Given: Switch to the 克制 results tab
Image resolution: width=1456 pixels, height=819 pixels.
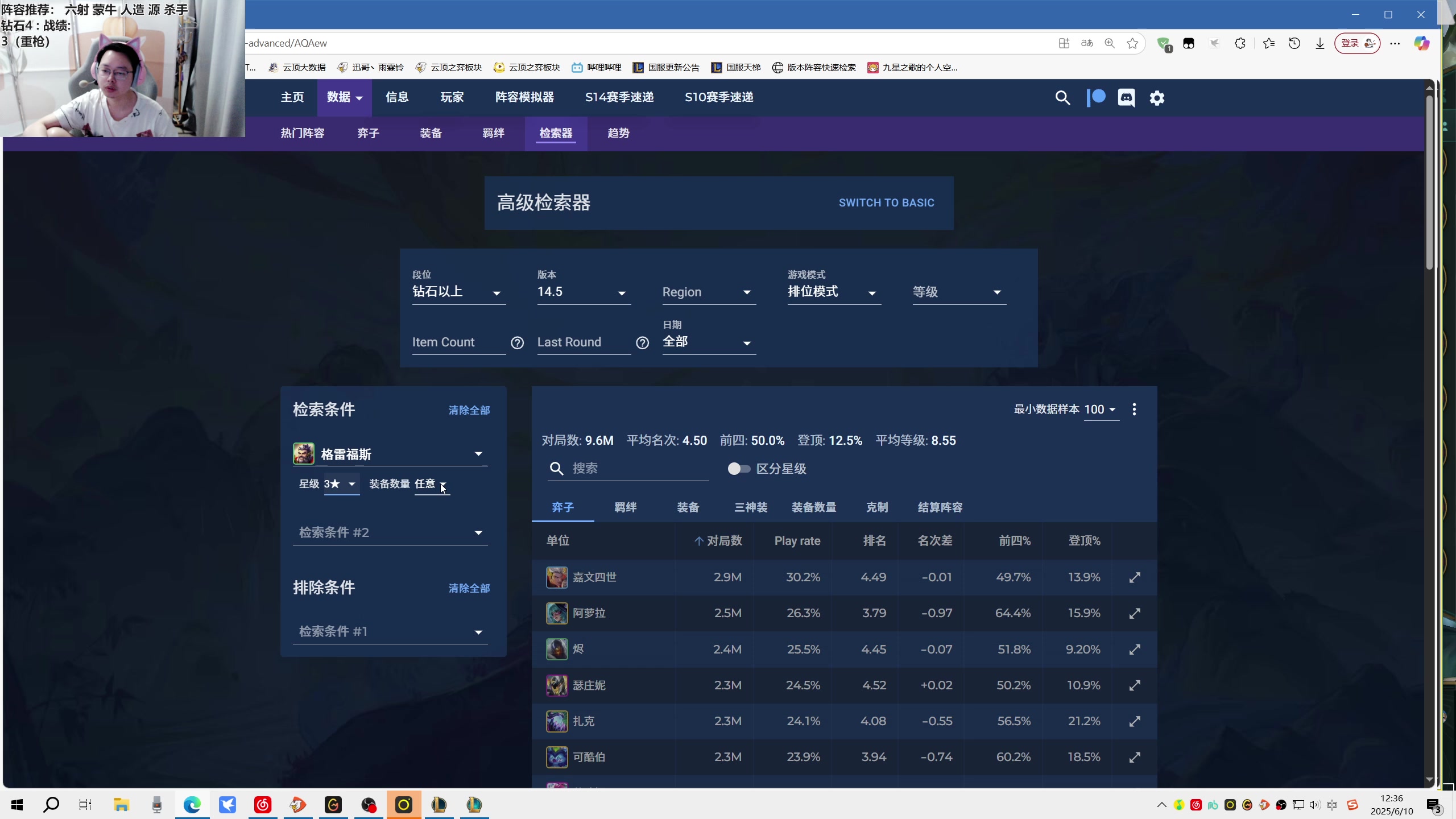Looking at the screenshot, I should pyautogui.click(x=877, y=507).
